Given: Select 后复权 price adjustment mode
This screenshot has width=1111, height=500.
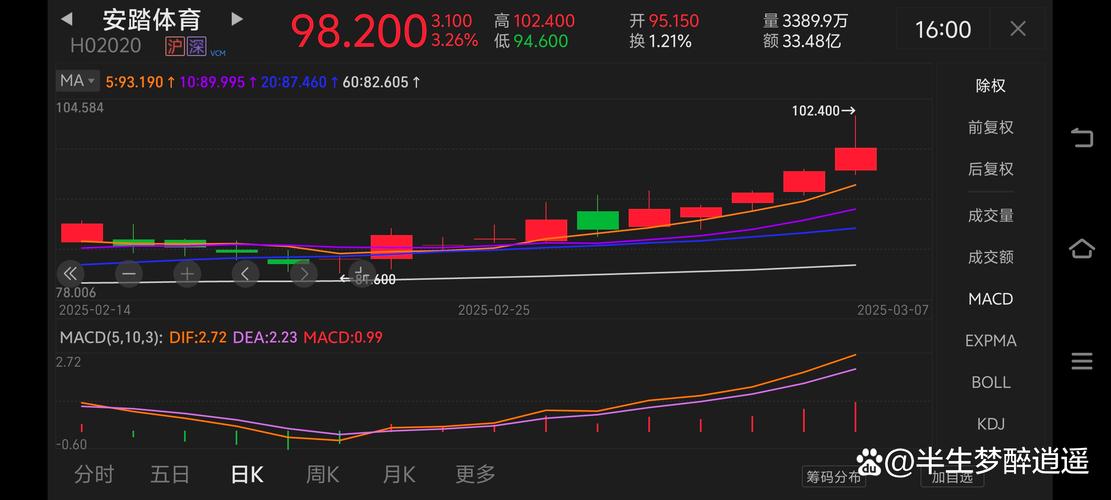Looking at the screenshot, I should (991, 169).
